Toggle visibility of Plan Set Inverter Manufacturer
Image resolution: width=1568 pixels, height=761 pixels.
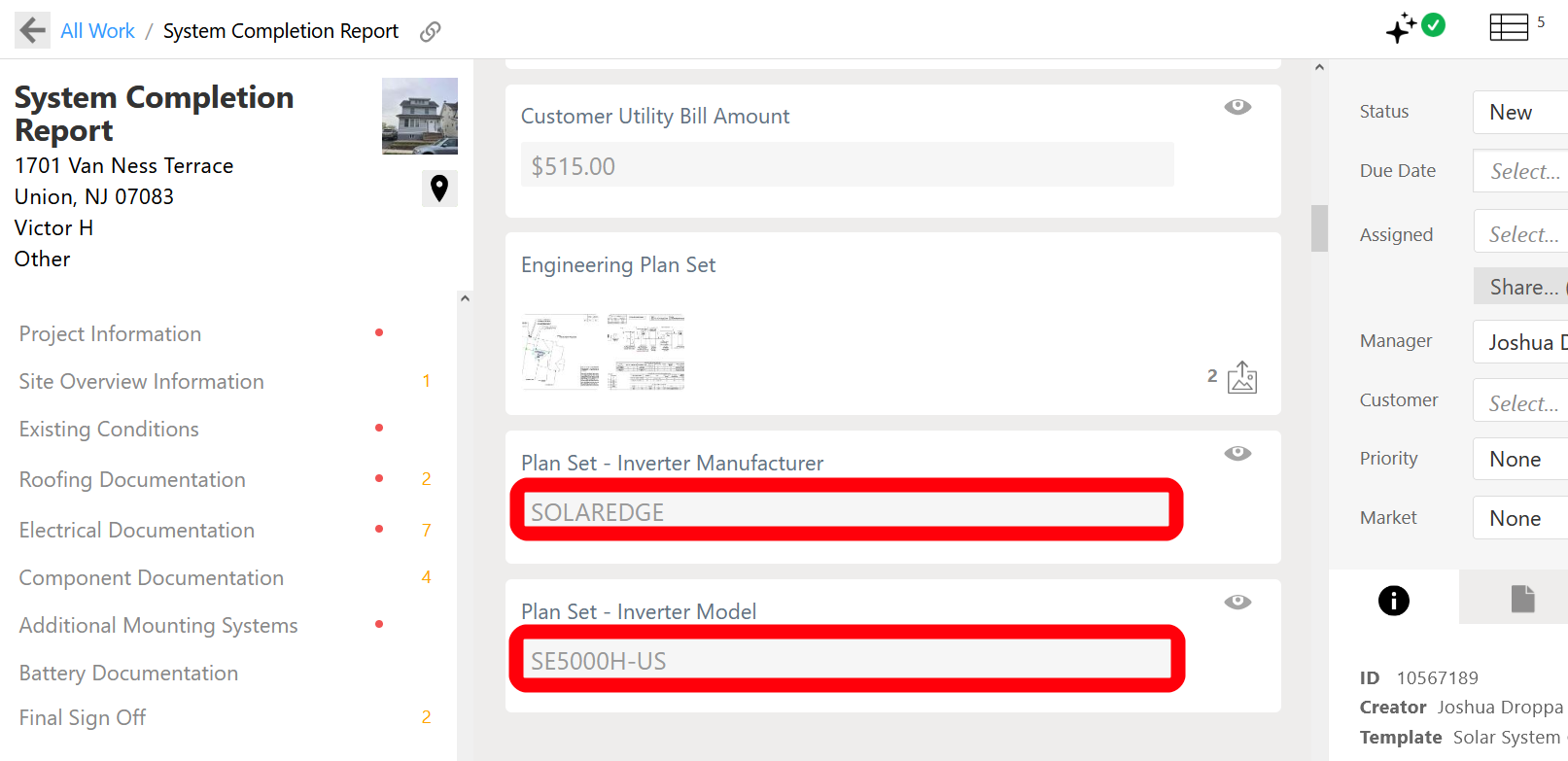click(x=1237, y=453)
